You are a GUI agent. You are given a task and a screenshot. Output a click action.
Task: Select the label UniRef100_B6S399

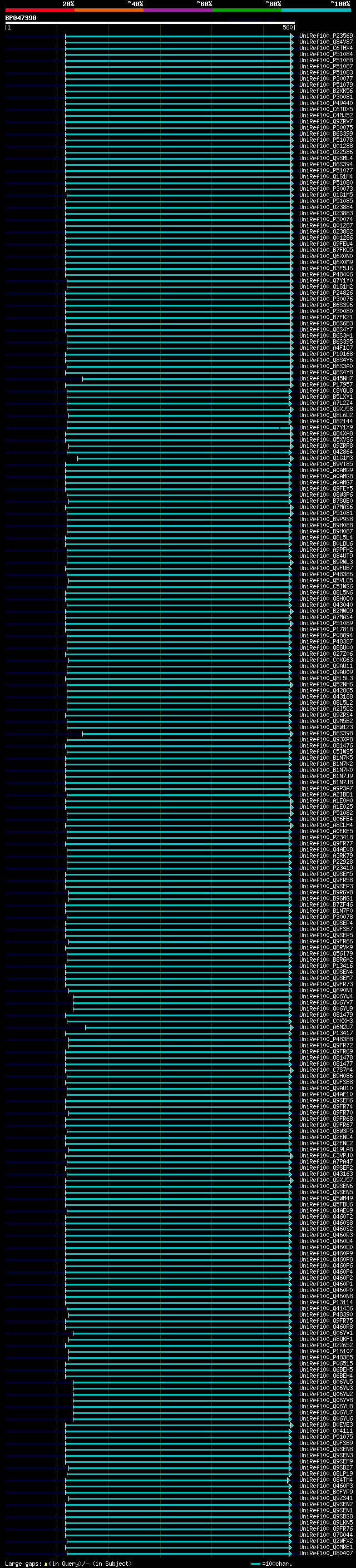tap(326, 134)
